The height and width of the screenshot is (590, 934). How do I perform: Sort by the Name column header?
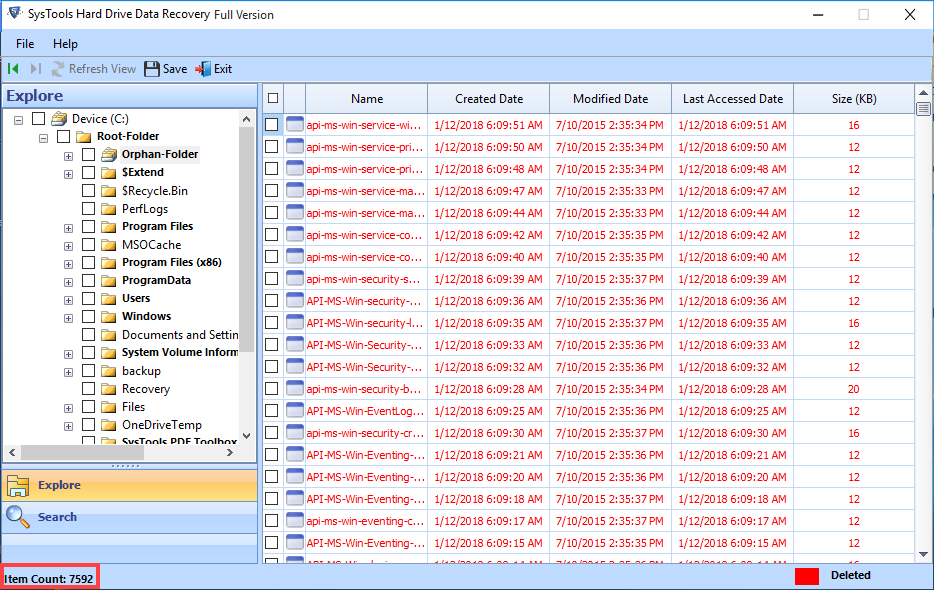click(366, 98)
